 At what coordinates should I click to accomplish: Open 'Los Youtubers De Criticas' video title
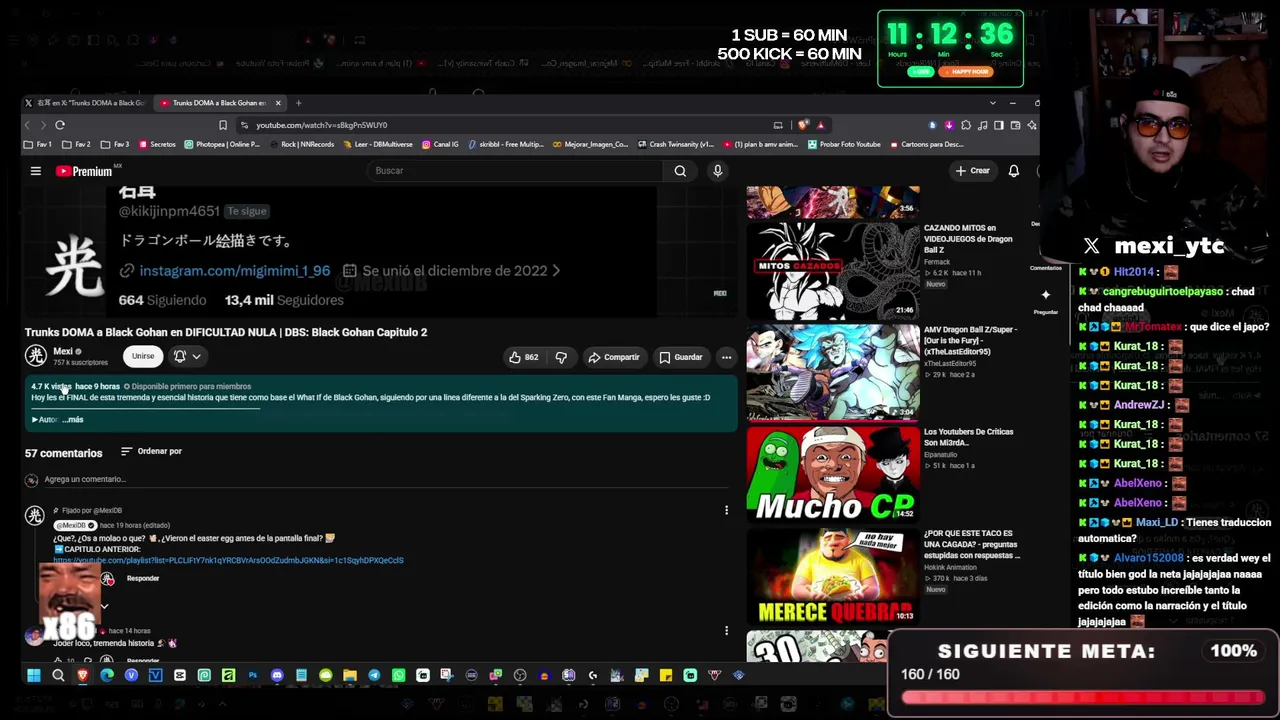[x=968, y=437]
